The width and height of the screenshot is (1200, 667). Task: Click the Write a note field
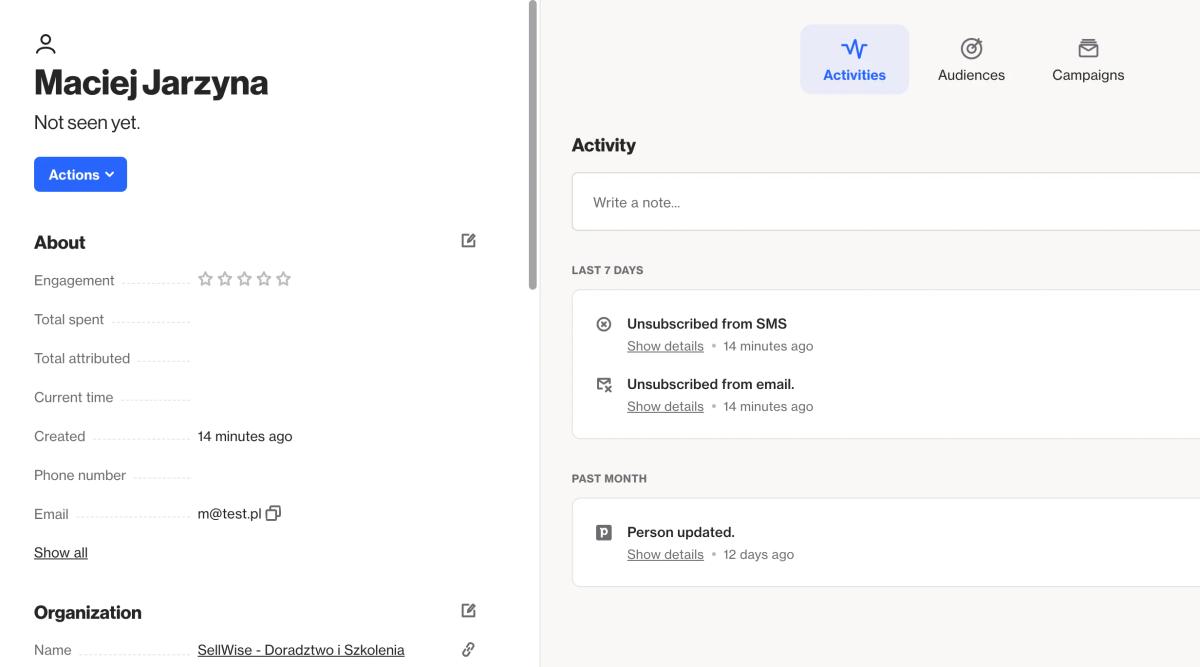coord(886,202)
